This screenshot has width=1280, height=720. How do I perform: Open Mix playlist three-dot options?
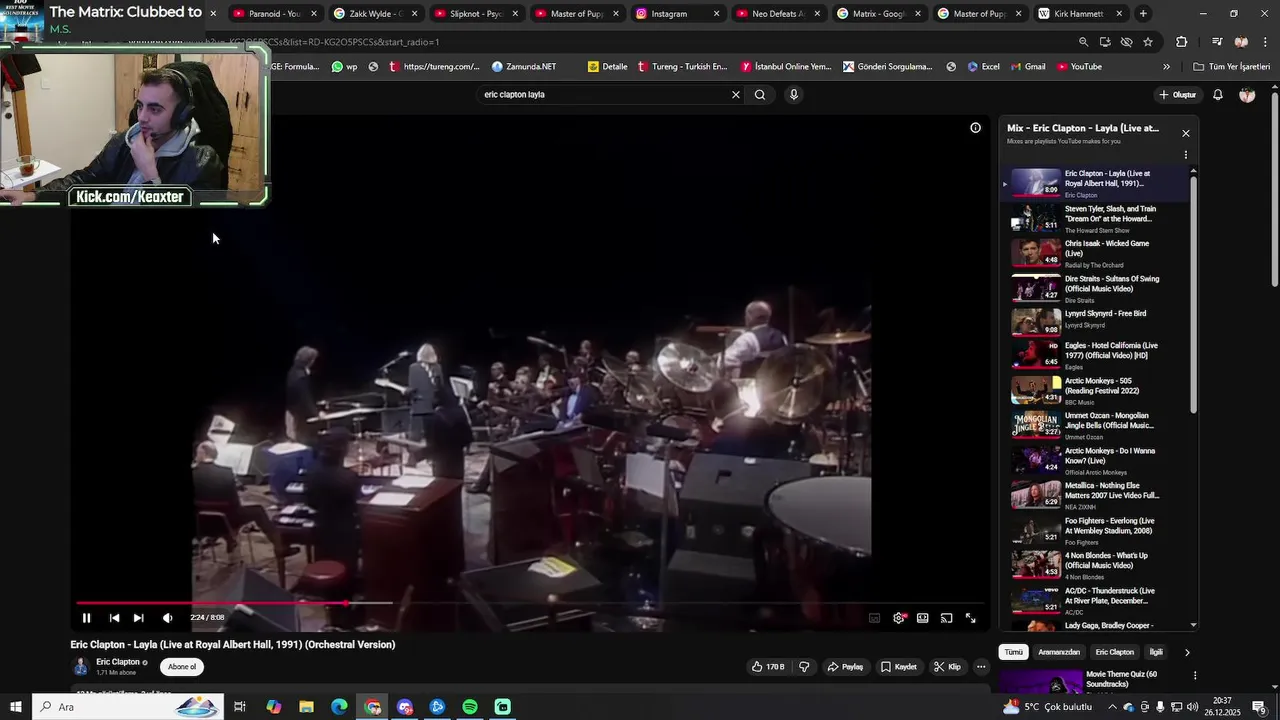pyautogui.click(x=1186, y=155)
